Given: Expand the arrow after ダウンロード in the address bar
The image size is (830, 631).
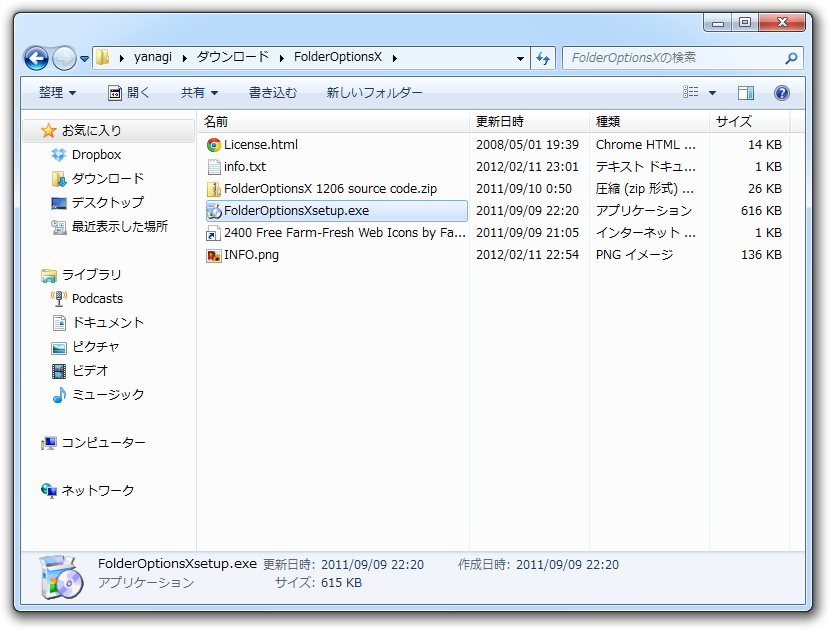Looking at the screenshot, I should point(282,58).
